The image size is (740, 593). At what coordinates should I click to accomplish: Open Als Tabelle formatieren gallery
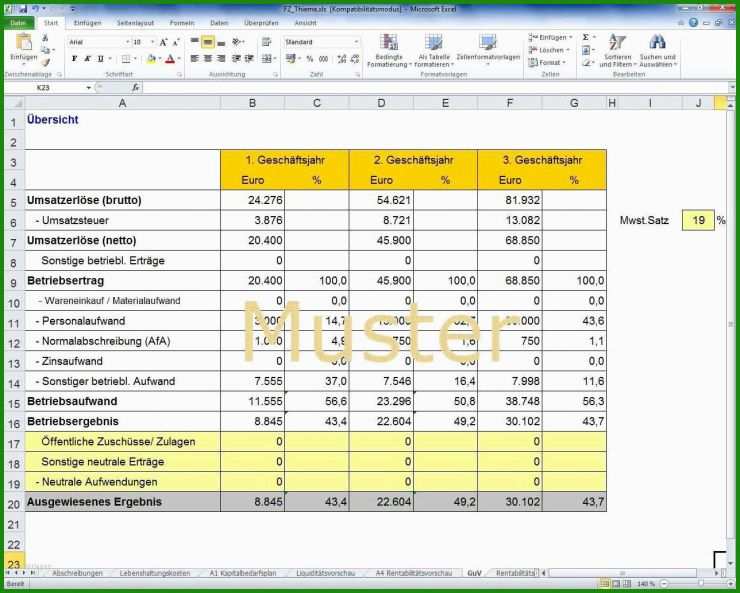click(x=433, y=50)
